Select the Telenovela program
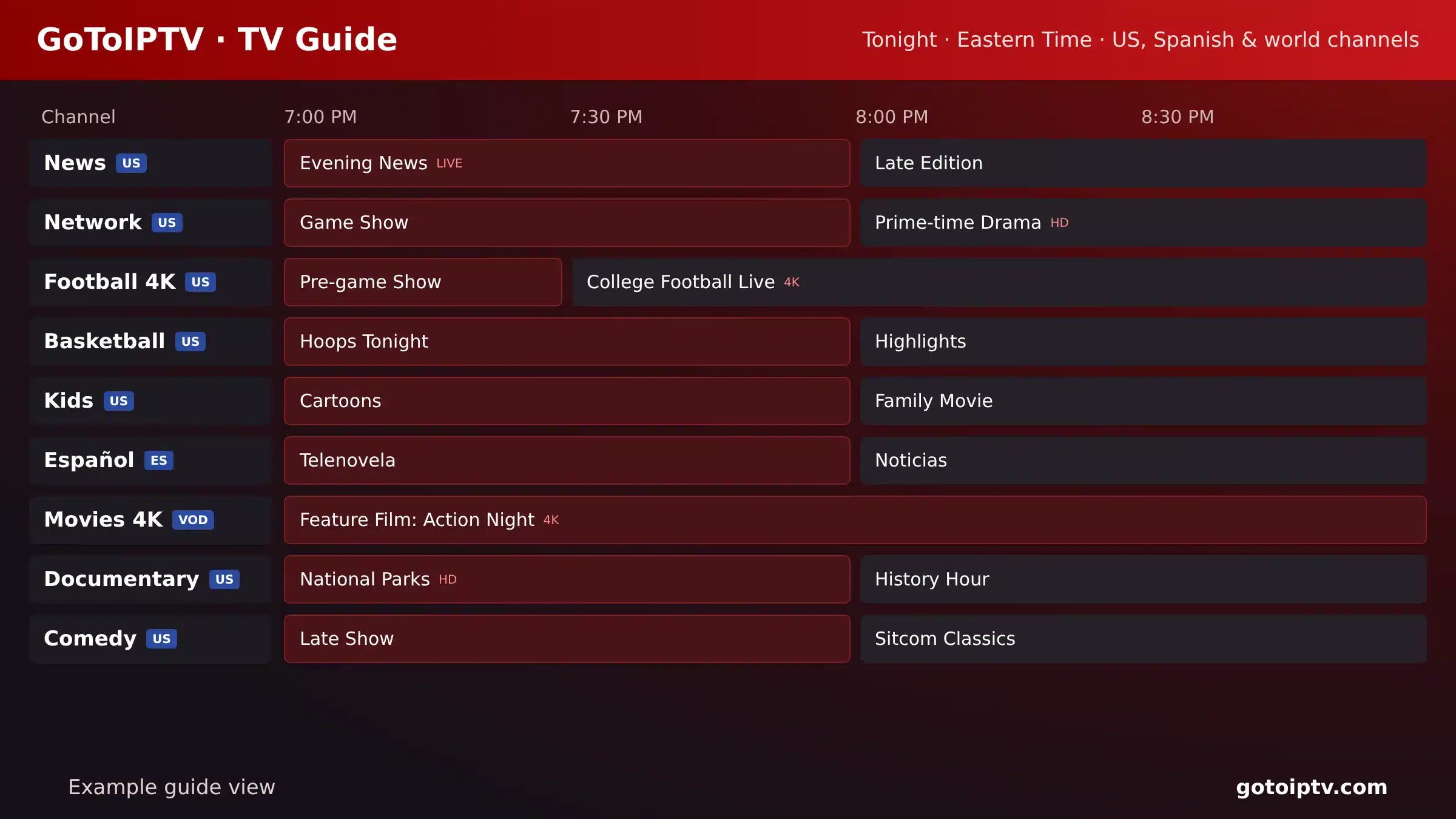This screenshot has height=819, width=1456. click(x=567, y=460)
